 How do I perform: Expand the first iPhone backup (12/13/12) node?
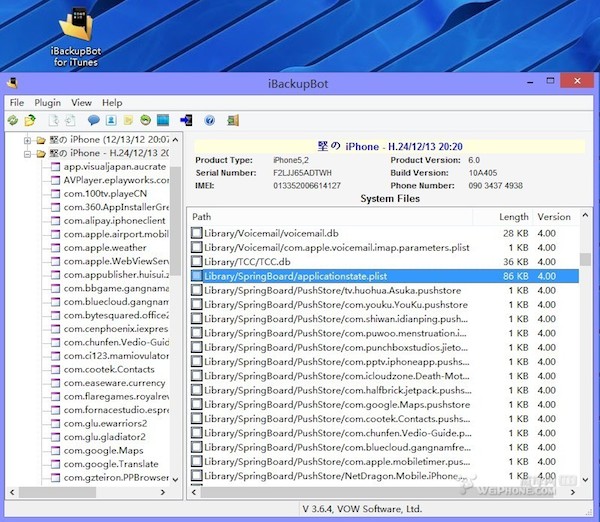28,140
